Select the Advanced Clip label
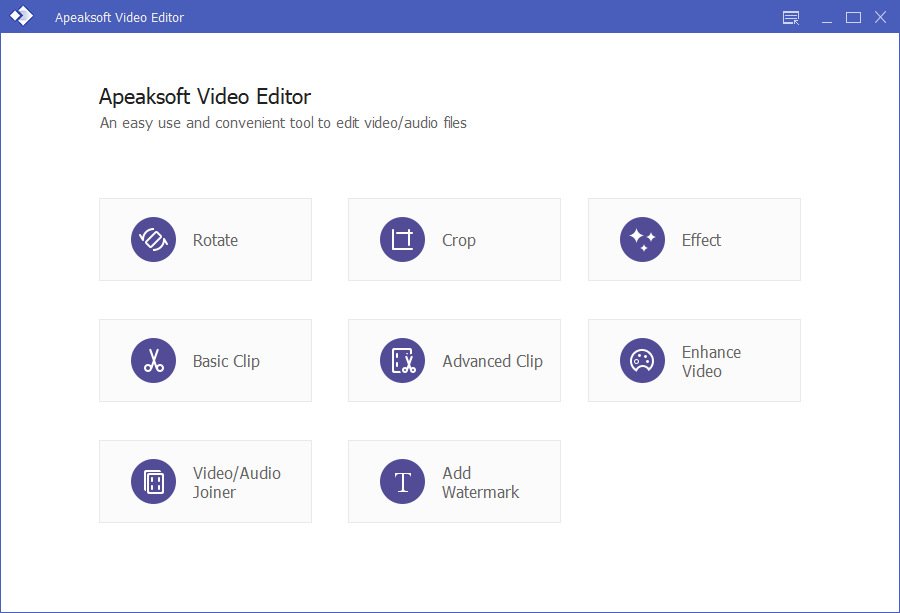This screenshot has height=613, width=900. point(492,361)
